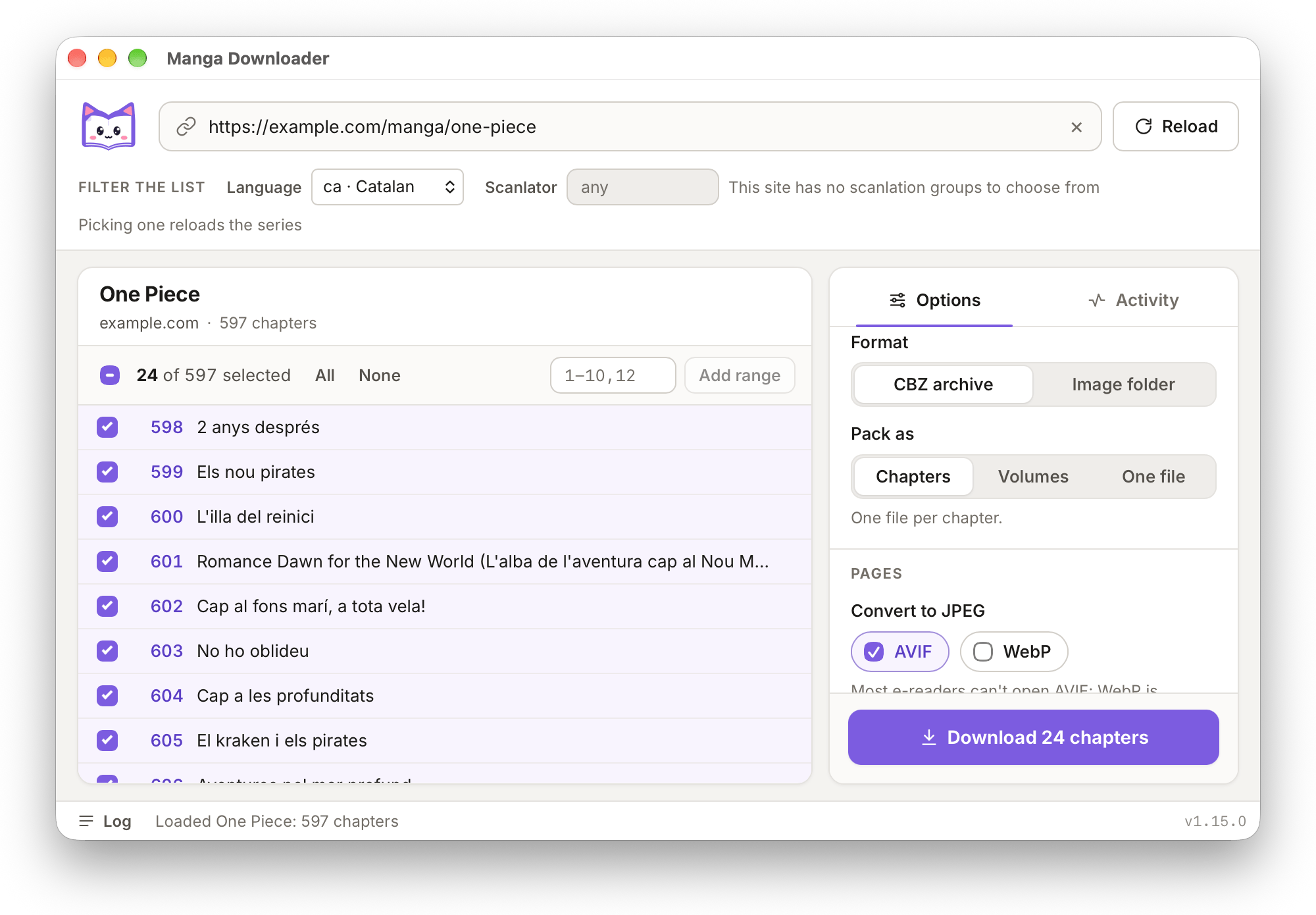This screenshot has width=1316, height=915.
Task: Click '24 of 597 selected' text
Action: pyautogui.click(x=214, y=375)
